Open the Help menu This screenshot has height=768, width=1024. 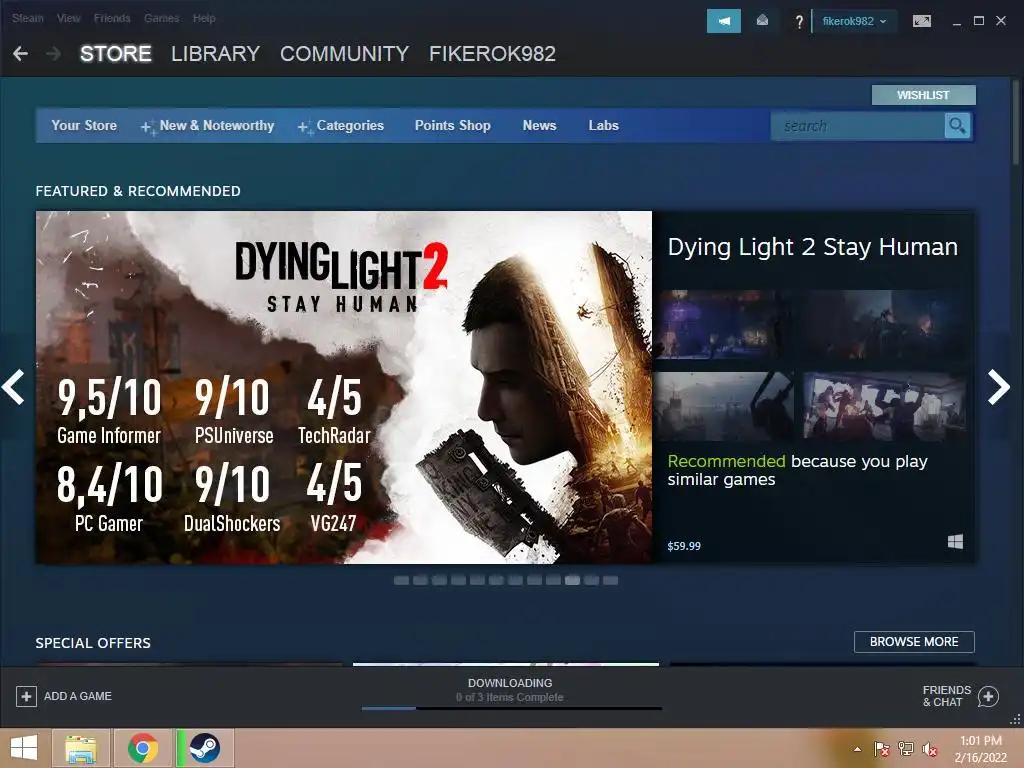point(204,18)
